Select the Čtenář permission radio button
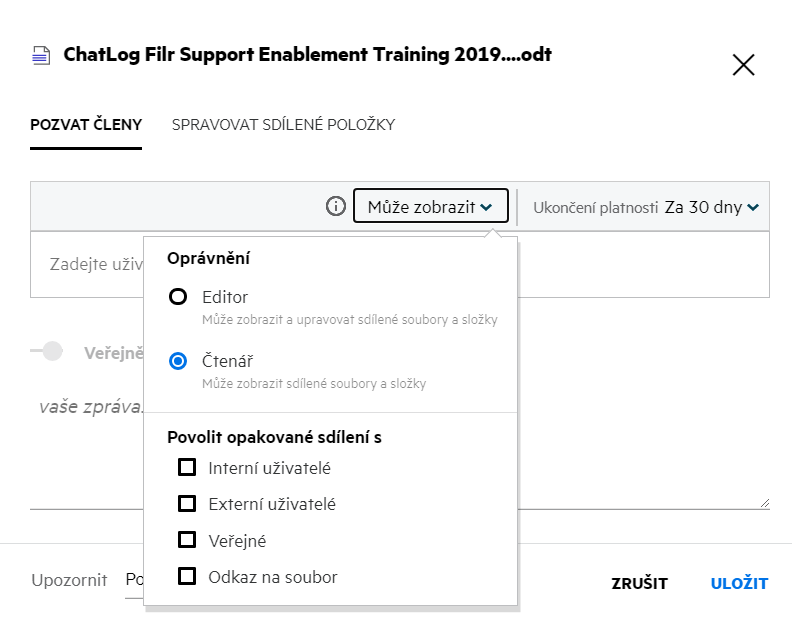792x622 pixels. click(x=179, y=361)
